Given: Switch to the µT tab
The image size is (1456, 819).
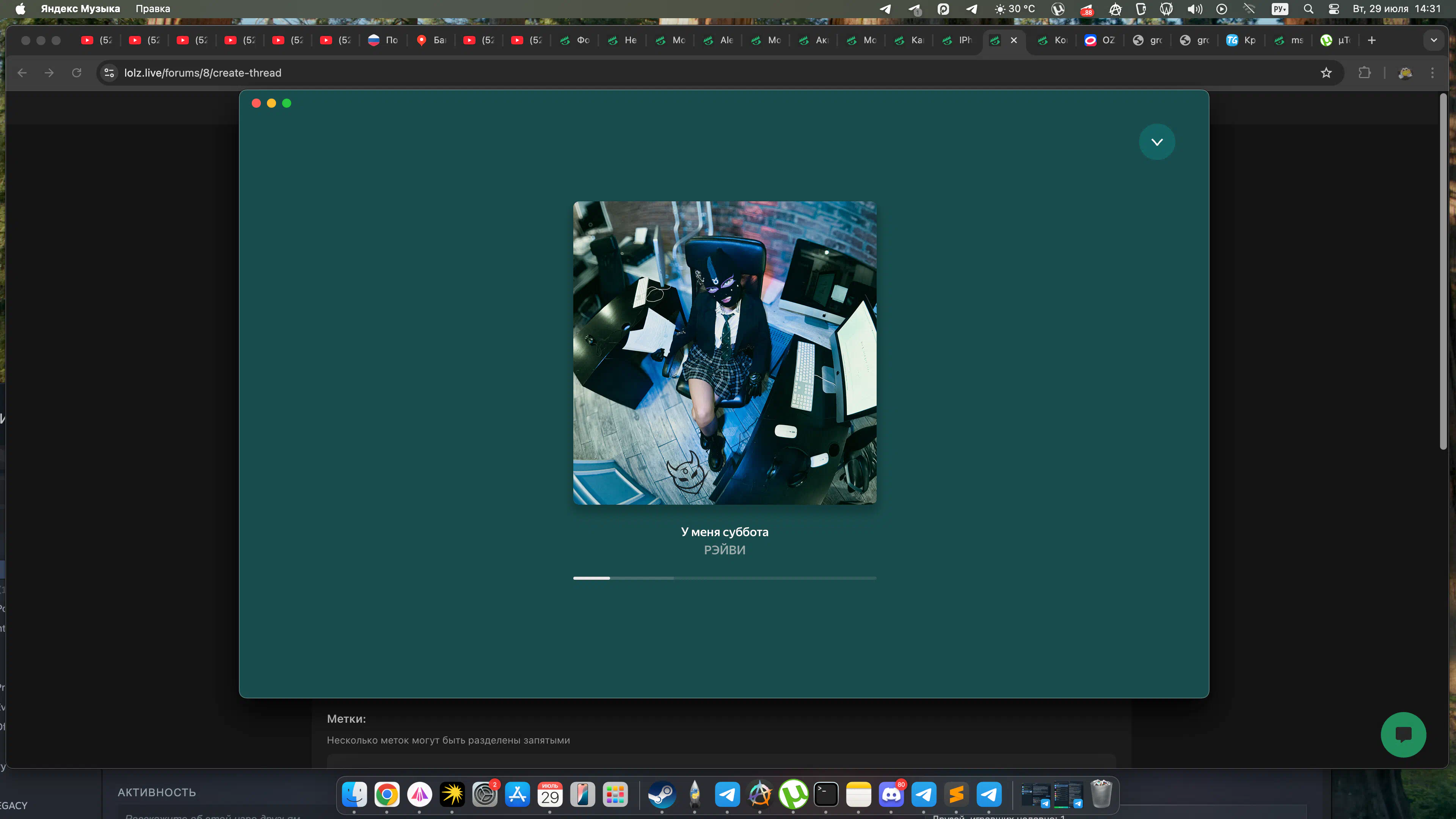Looking at the screenshot, I should click(x=1336, y=40).
